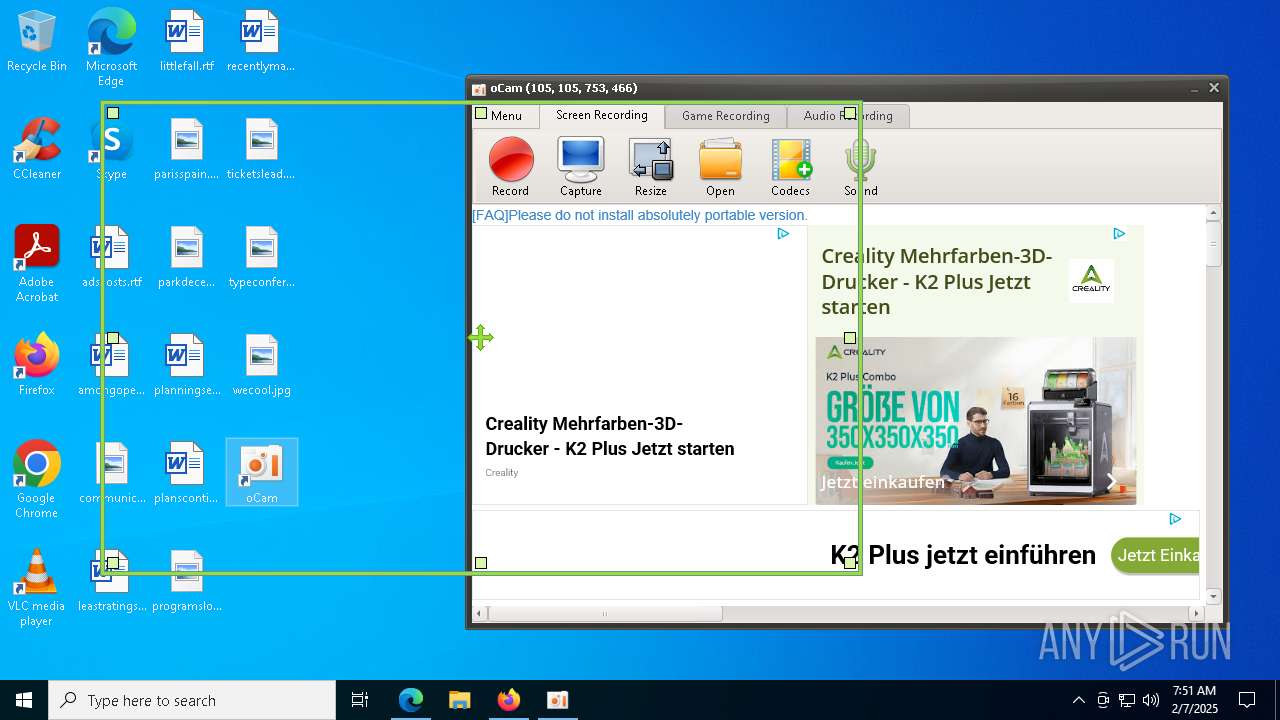The height and width of the screenshot is (720, 1280).
Task: Open the Windows Start menu
Action: (x=24, y=700)
